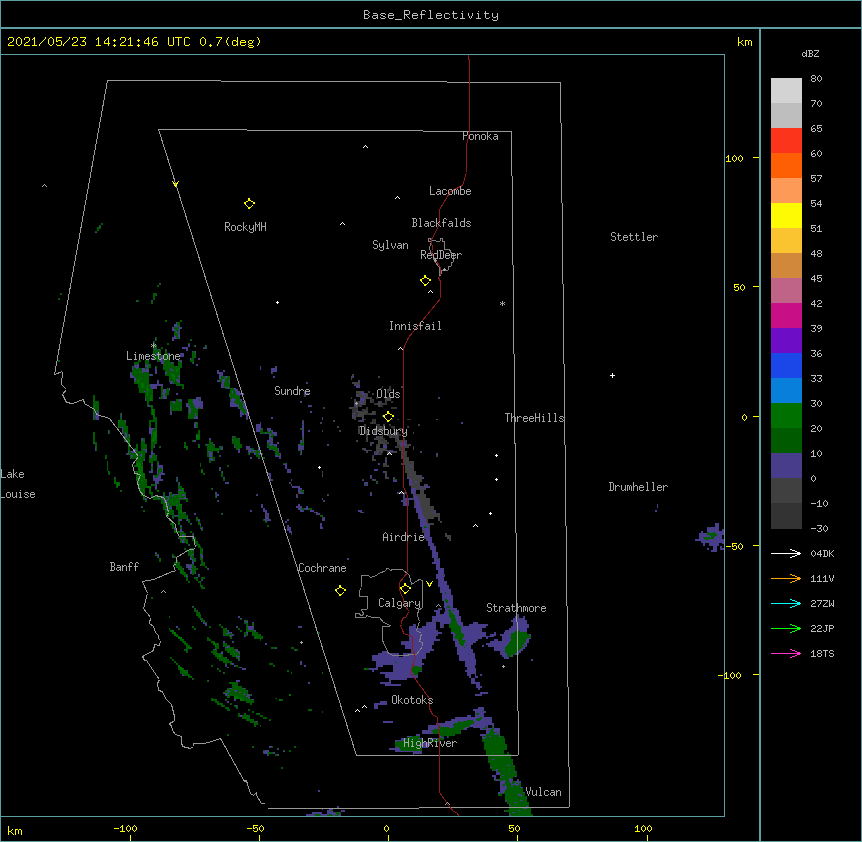
Task: Pick the lightest grey swatch atop dBZ scale
Action: pyautogui.click(x=786, y=91)
